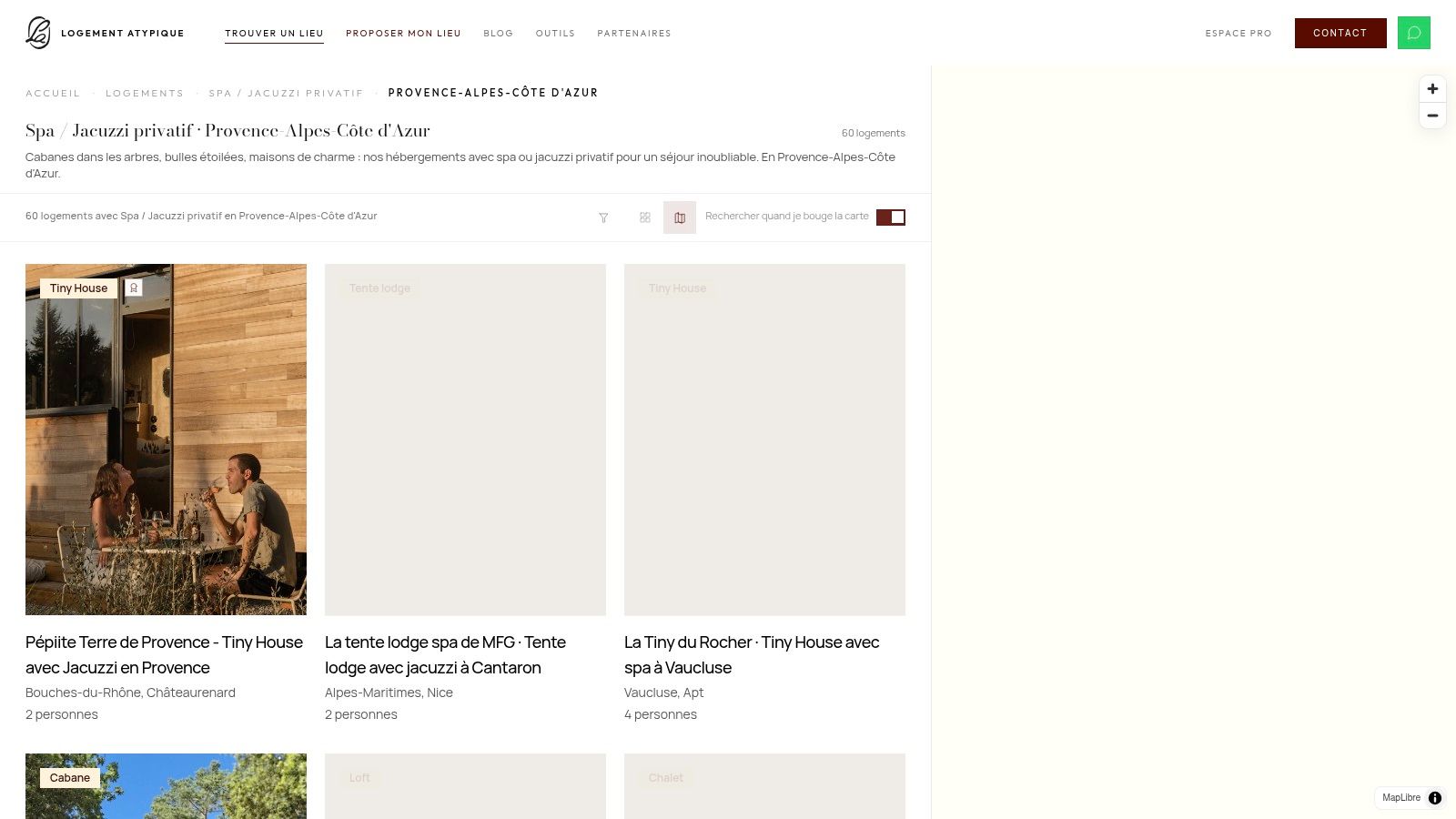Open the Espace Pro link
1456x819 pixels.
tap(1239, 34)
